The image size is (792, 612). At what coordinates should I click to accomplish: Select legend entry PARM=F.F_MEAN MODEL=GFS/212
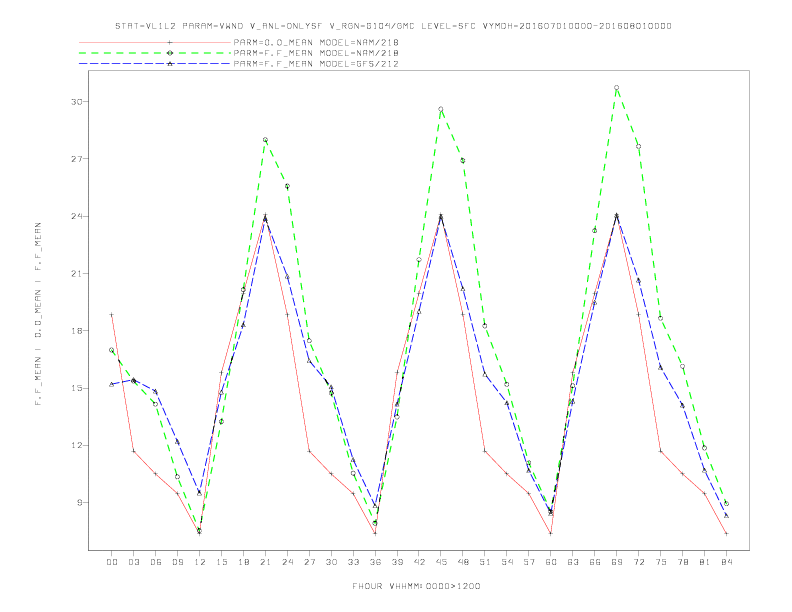click(x=316, y=64)
